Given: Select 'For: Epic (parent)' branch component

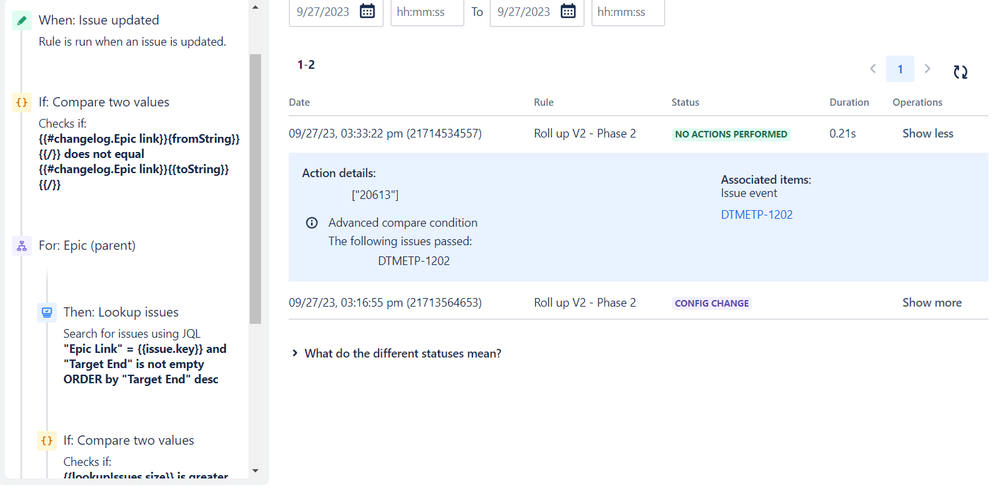Looking at the screenshot, I should tap(87, 245).
